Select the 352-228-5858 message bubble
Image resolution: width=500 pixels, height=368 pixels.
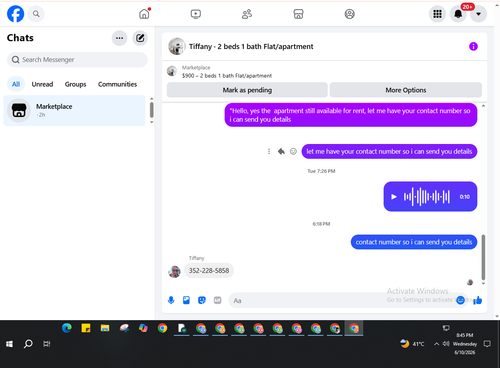point(209,270)
